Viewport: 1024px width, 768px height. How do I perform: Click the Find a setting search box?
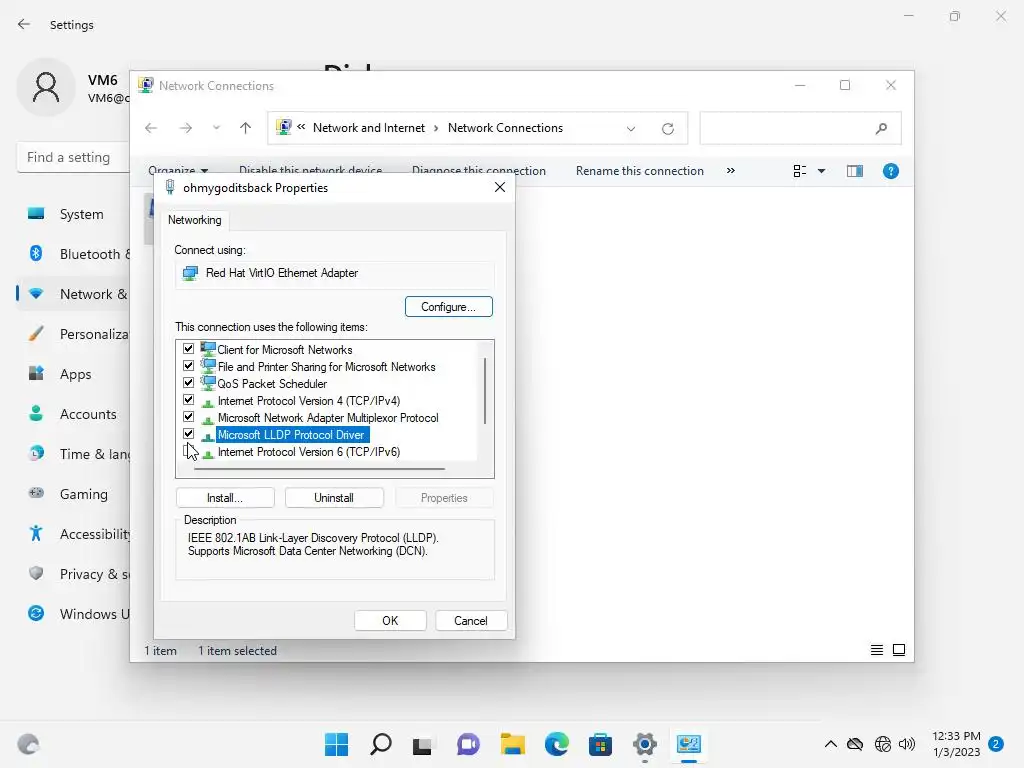click(73, 157)
